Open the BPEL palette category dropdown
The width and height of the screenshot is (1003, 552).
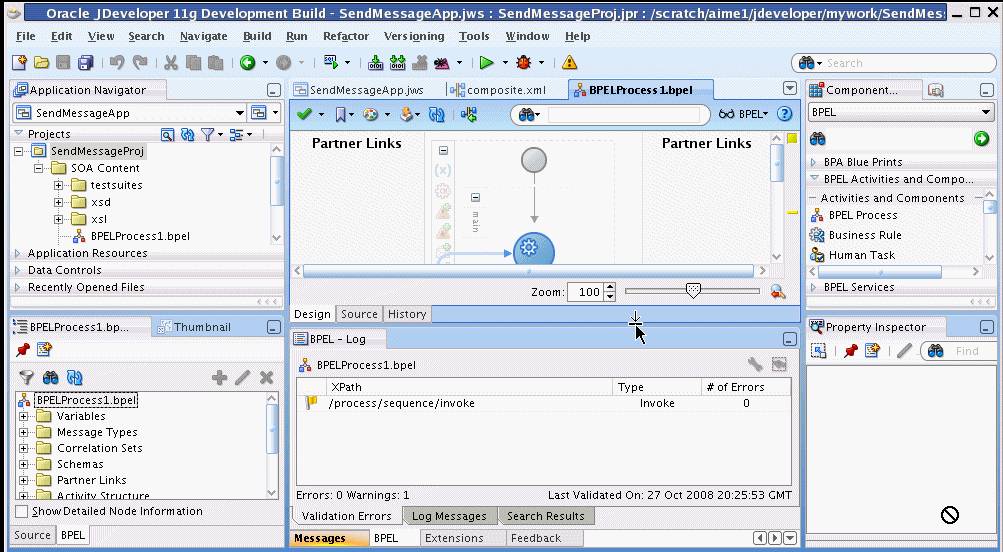[986, 112]
